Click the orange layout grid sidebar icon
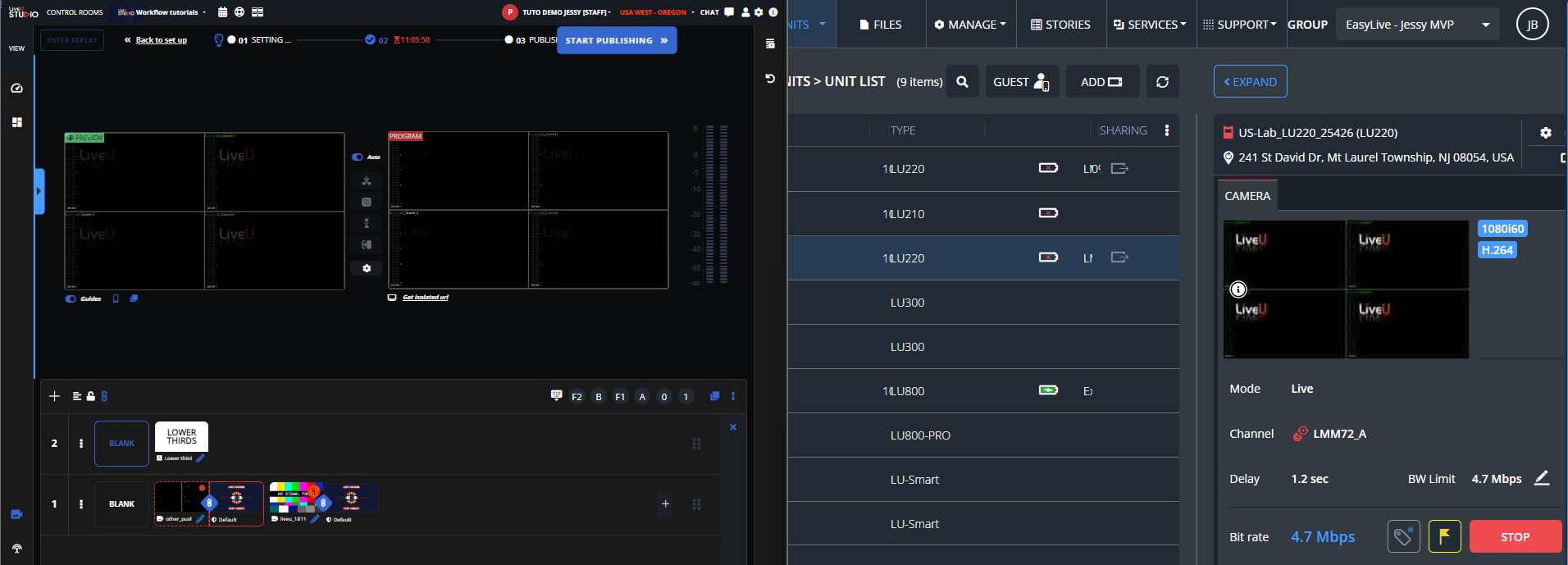 coord(16,122)
